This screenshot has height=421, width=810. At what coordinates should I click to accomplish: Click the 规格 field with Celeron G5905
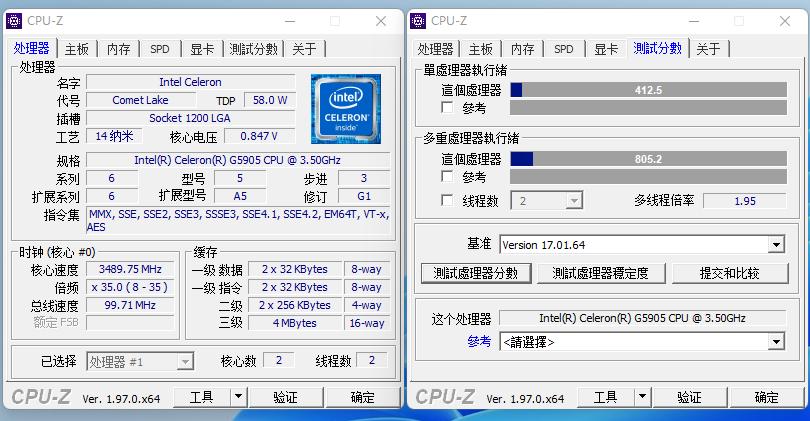coord(238,160)
